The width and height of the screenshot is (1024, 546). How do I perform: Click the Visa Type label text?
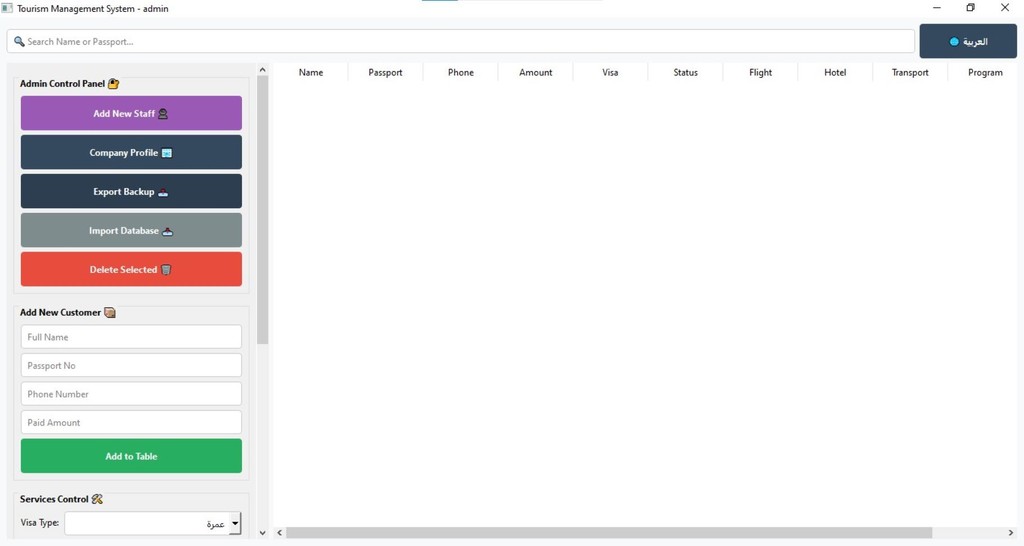pos(39,522)
